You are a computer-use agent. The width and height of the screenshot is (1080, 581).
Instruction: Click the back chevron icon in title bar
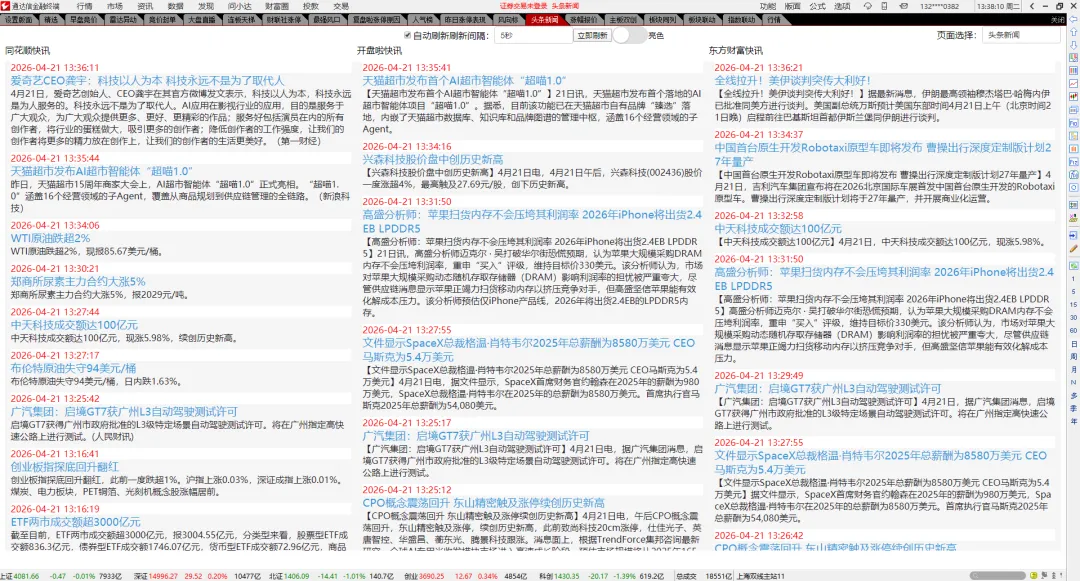[x=1031, y=6]
